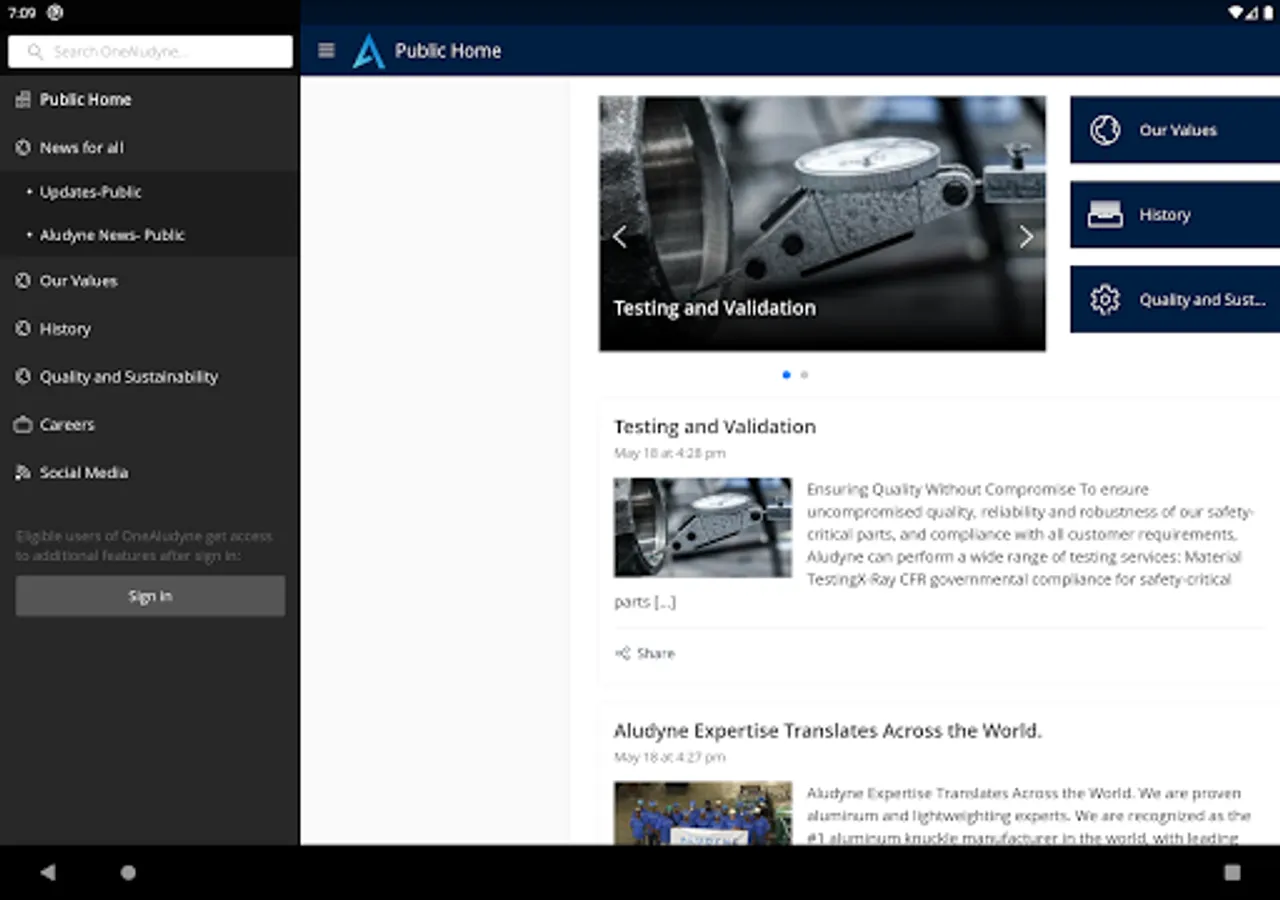Image resolution: width=1280 pixels, height=900 pixels.
Task: Share the Testing and Validation post
Action: (x=645, y=653)
